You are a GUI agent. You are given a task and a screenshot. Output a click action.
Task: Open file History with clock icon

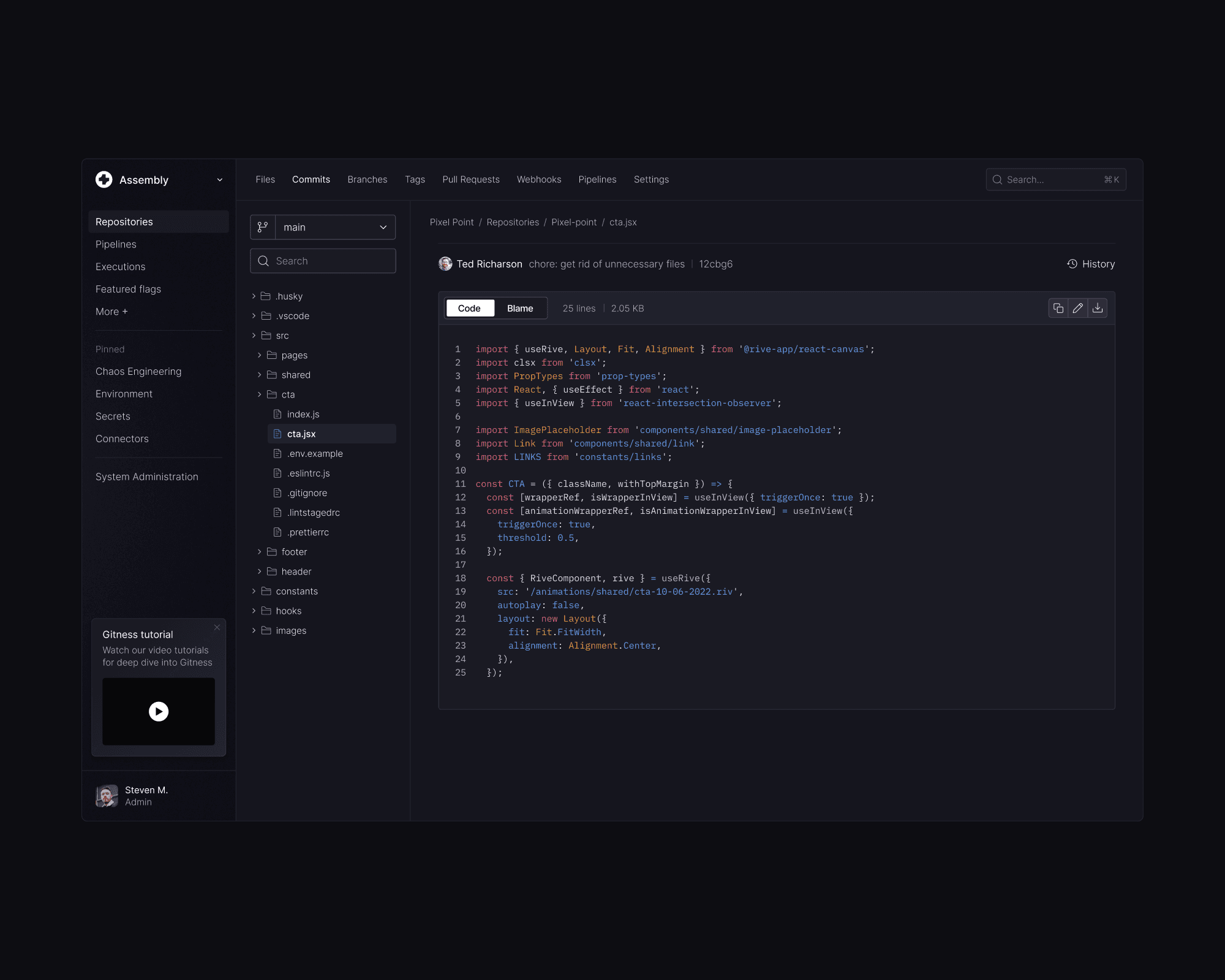coord(1091,264)
